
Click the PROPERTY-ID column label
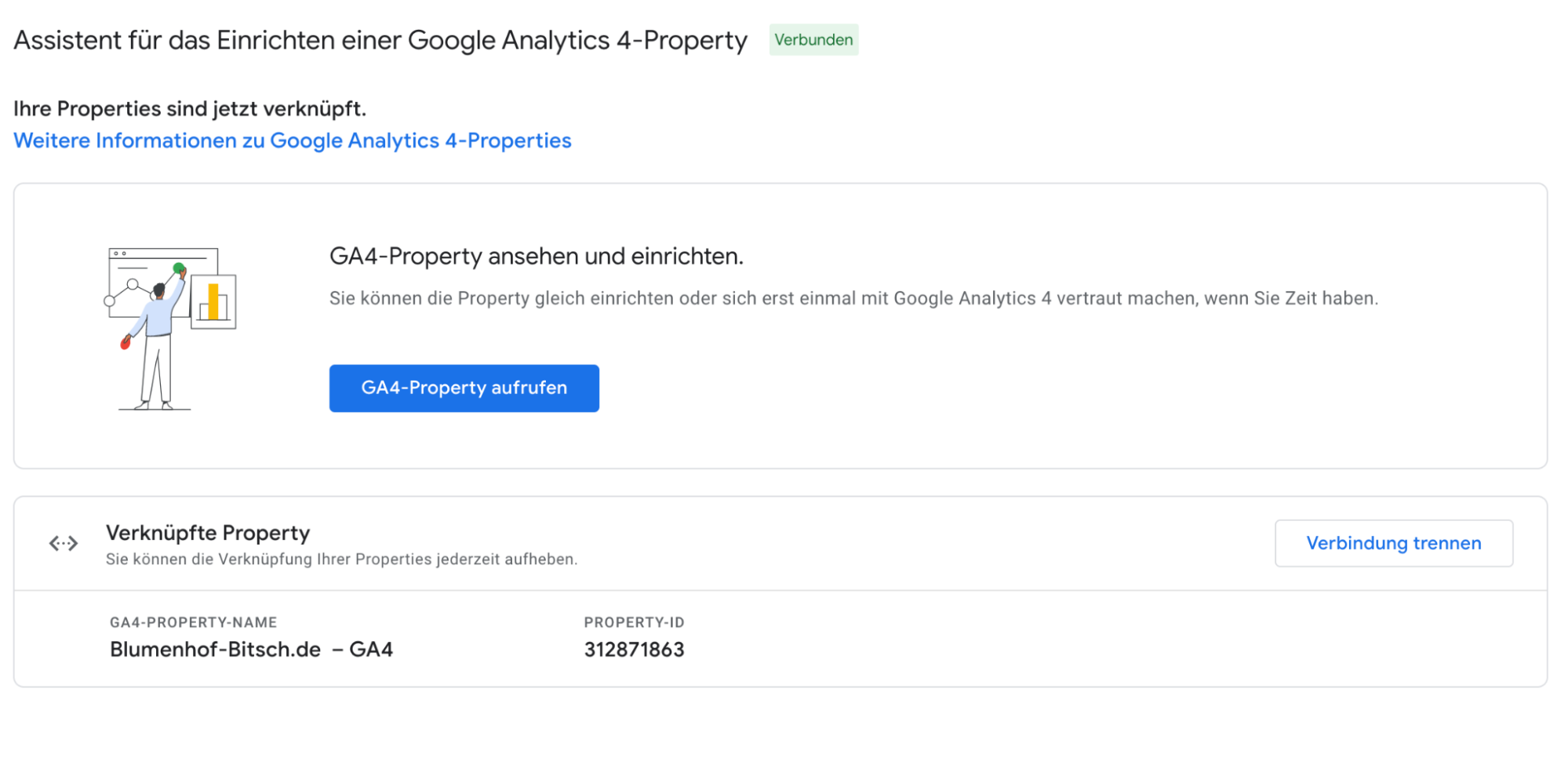pyautogui.click(x=634, y=622)
